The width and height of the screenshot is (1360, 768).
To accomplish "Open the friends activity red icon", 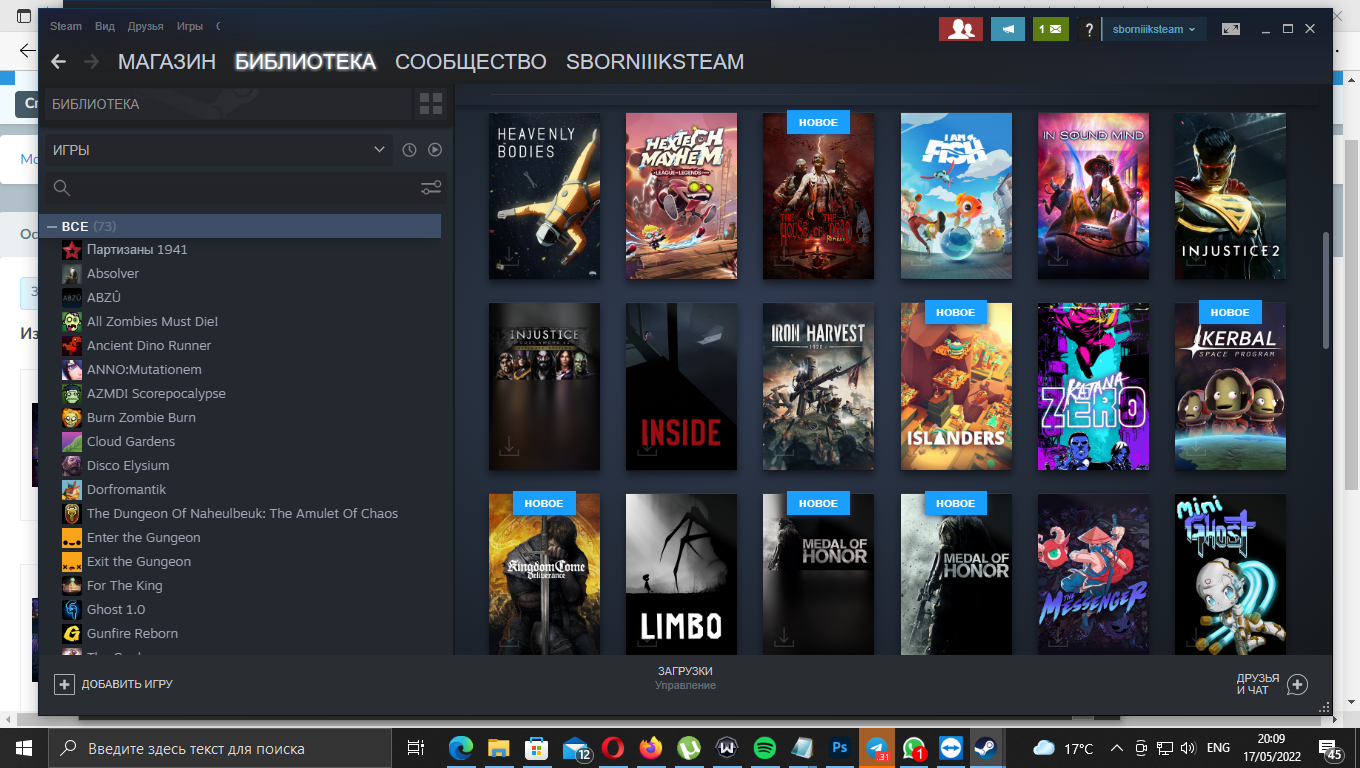I will [x=960, y=29].
